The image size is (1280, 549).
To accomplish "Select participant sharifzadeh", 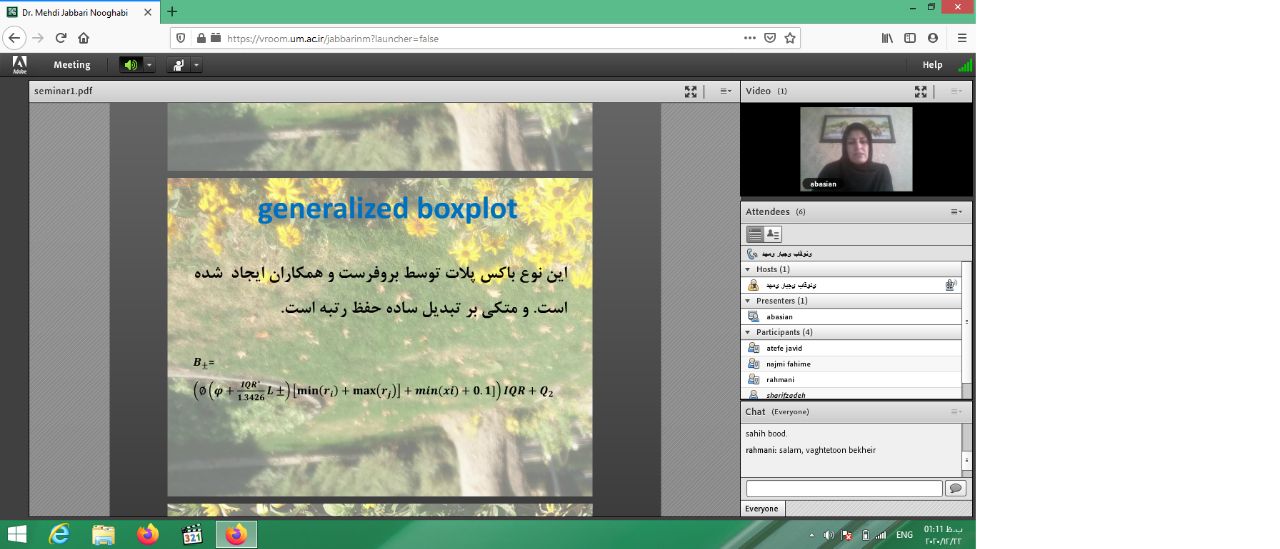I will [x=852, y=394].
